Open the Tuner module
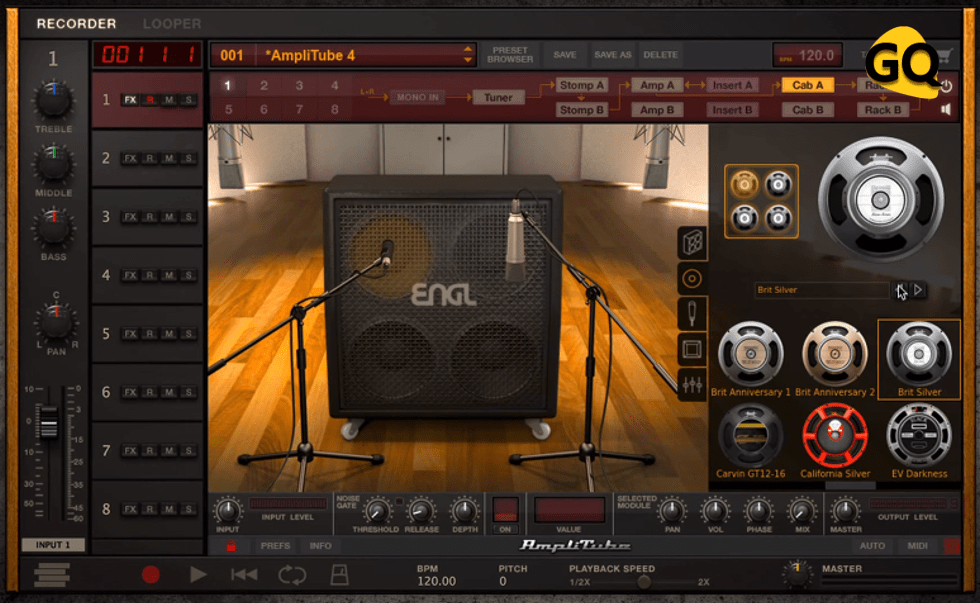The height and width of the screenshot is (603, 980). point(498,97)
